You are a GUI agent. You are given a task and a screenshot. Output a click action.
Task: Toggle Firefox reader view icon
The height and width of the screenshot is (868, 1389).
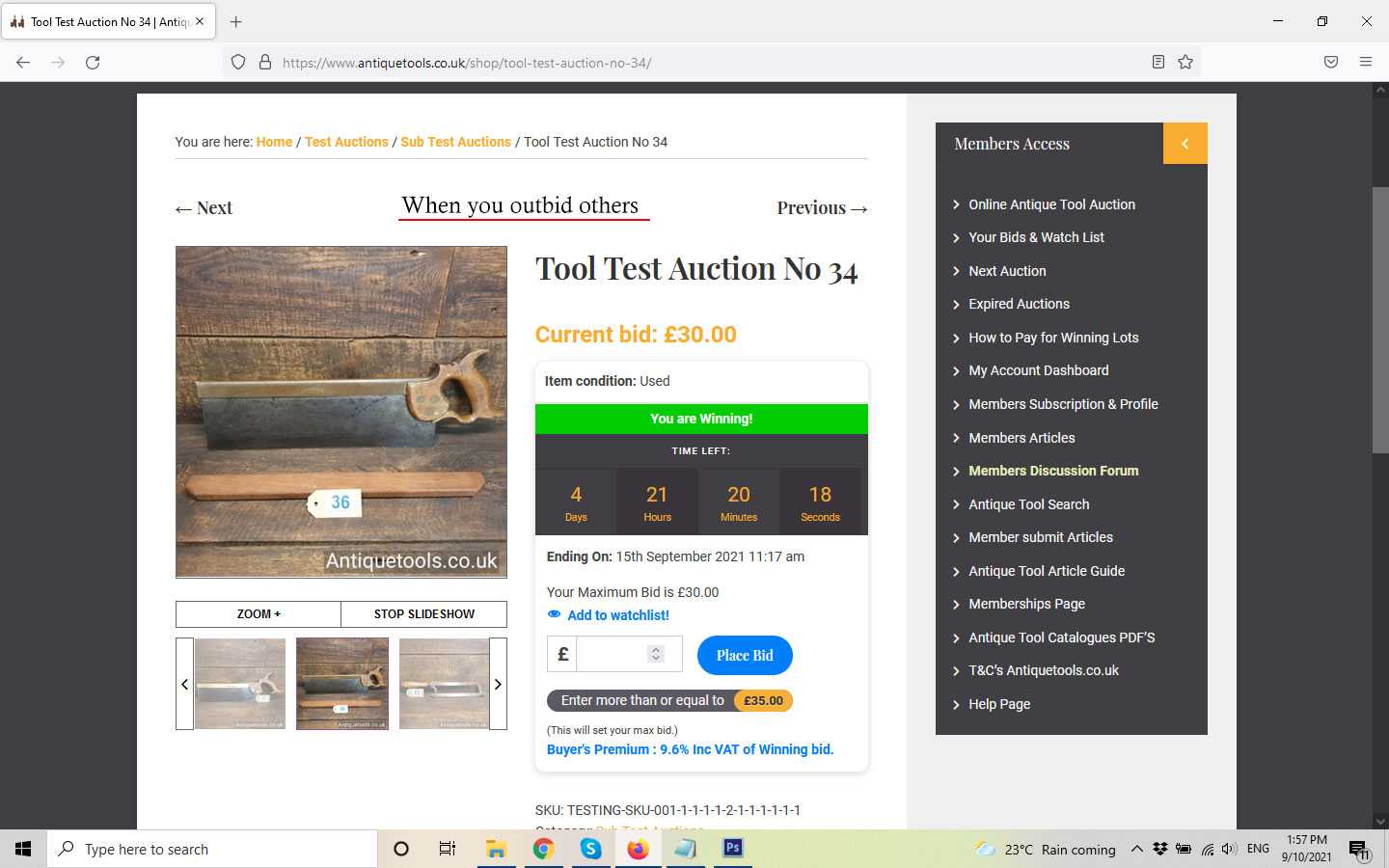(1158, 62)
